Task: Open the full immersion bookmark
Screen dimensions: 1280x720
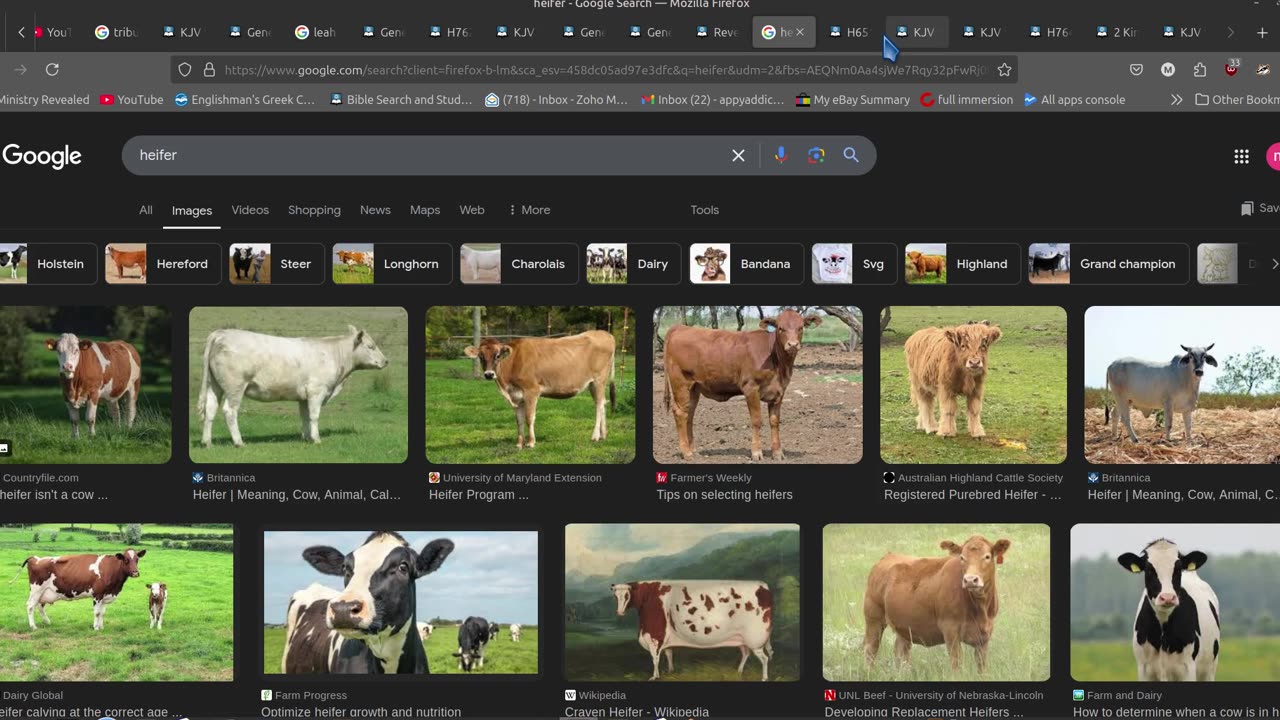Action: coord(966,100)
